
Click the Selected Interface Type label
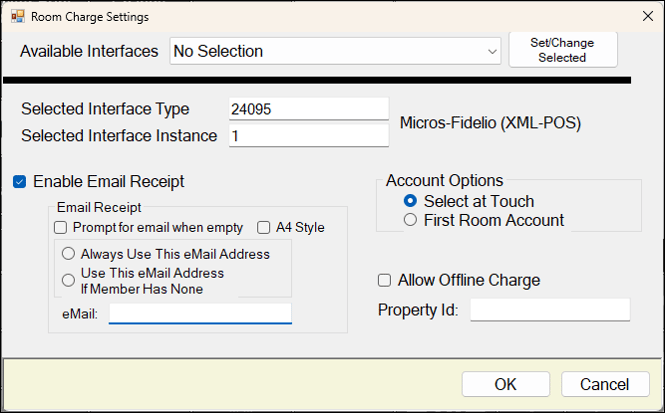105,109
